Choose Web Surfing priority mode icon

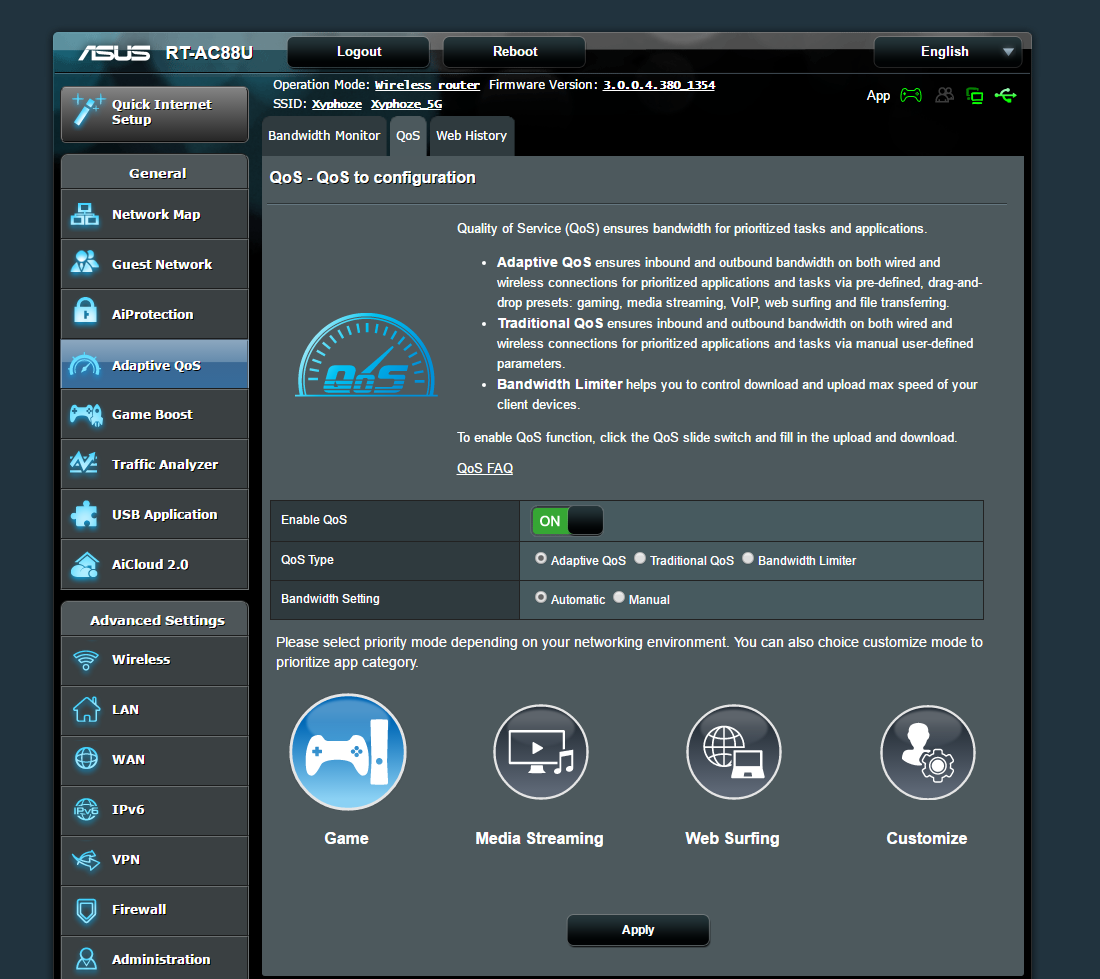pyautogui.click(x=733, y=752)
